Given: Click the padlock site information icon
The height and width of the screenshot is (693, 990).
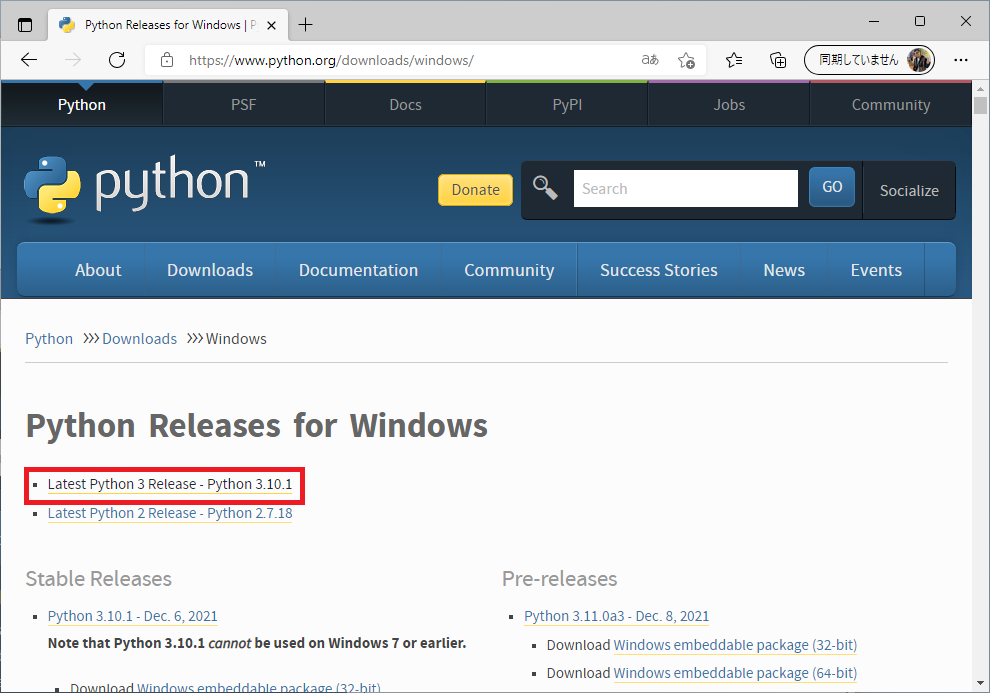Looking at the screenshot, I should [x=166, y=60].
